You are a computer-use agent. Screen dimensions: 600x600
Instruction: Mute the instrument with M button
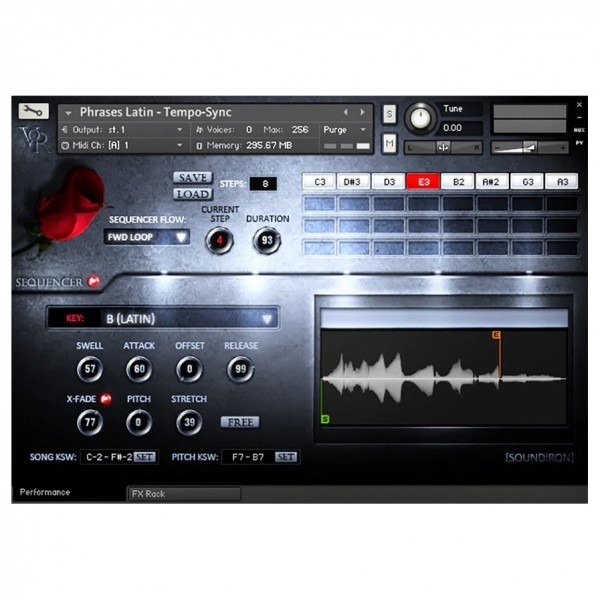pos(389,143)
